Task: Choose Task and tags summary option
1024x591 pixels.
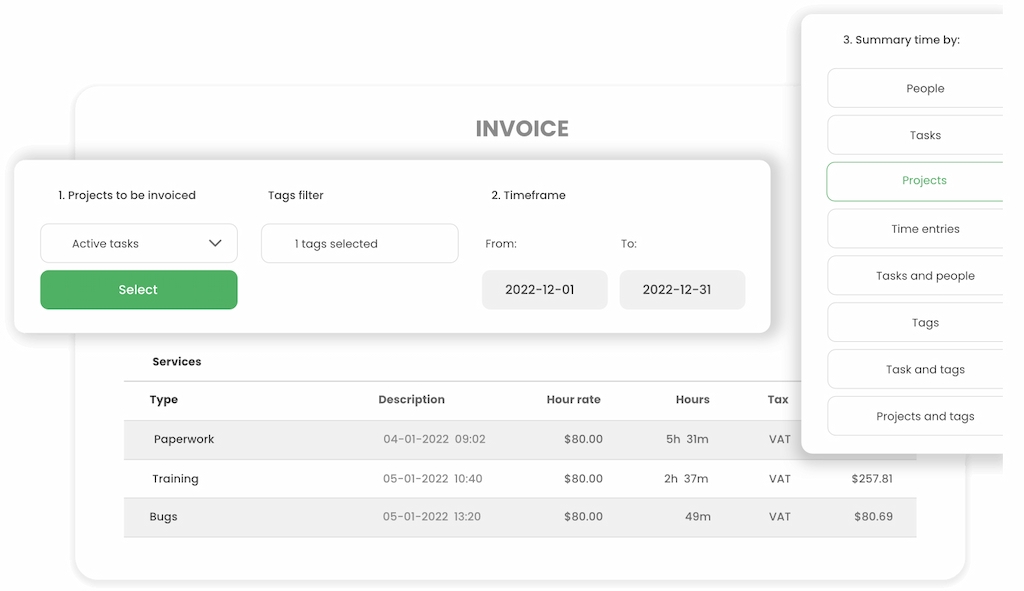Action: pyautogui.click(x=922, y=369)
